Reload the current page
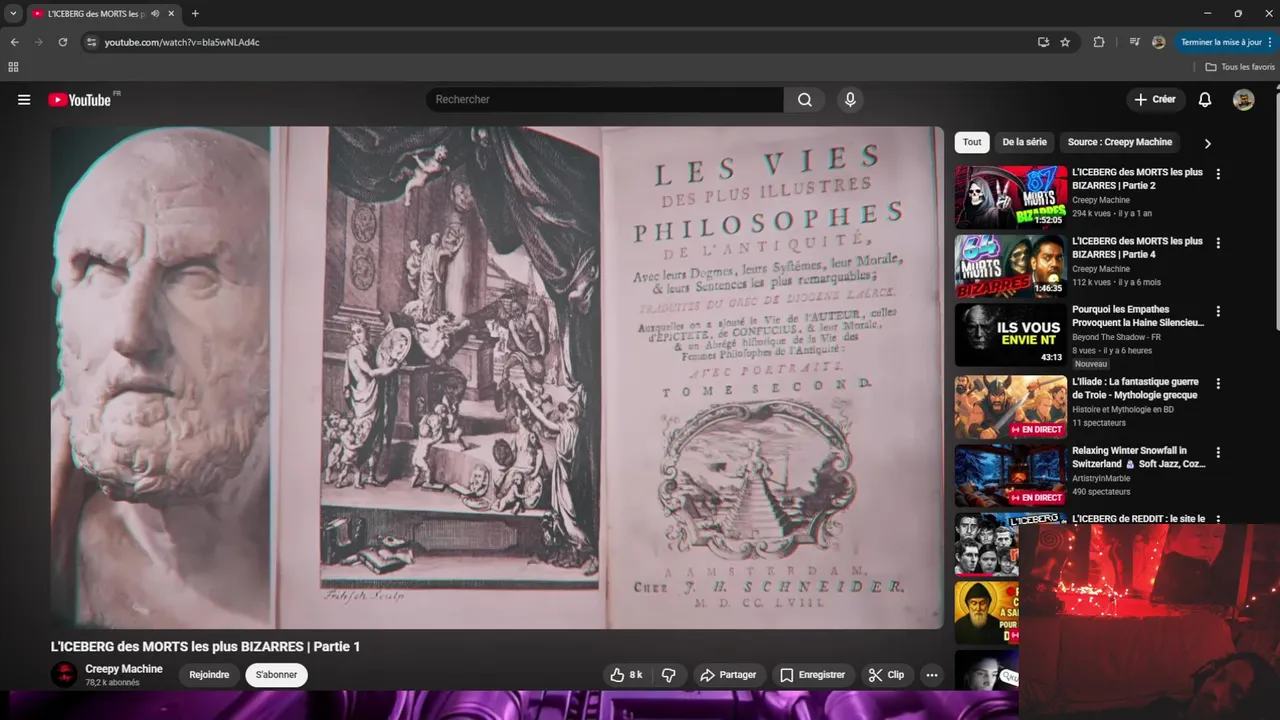 coord(63,42)
